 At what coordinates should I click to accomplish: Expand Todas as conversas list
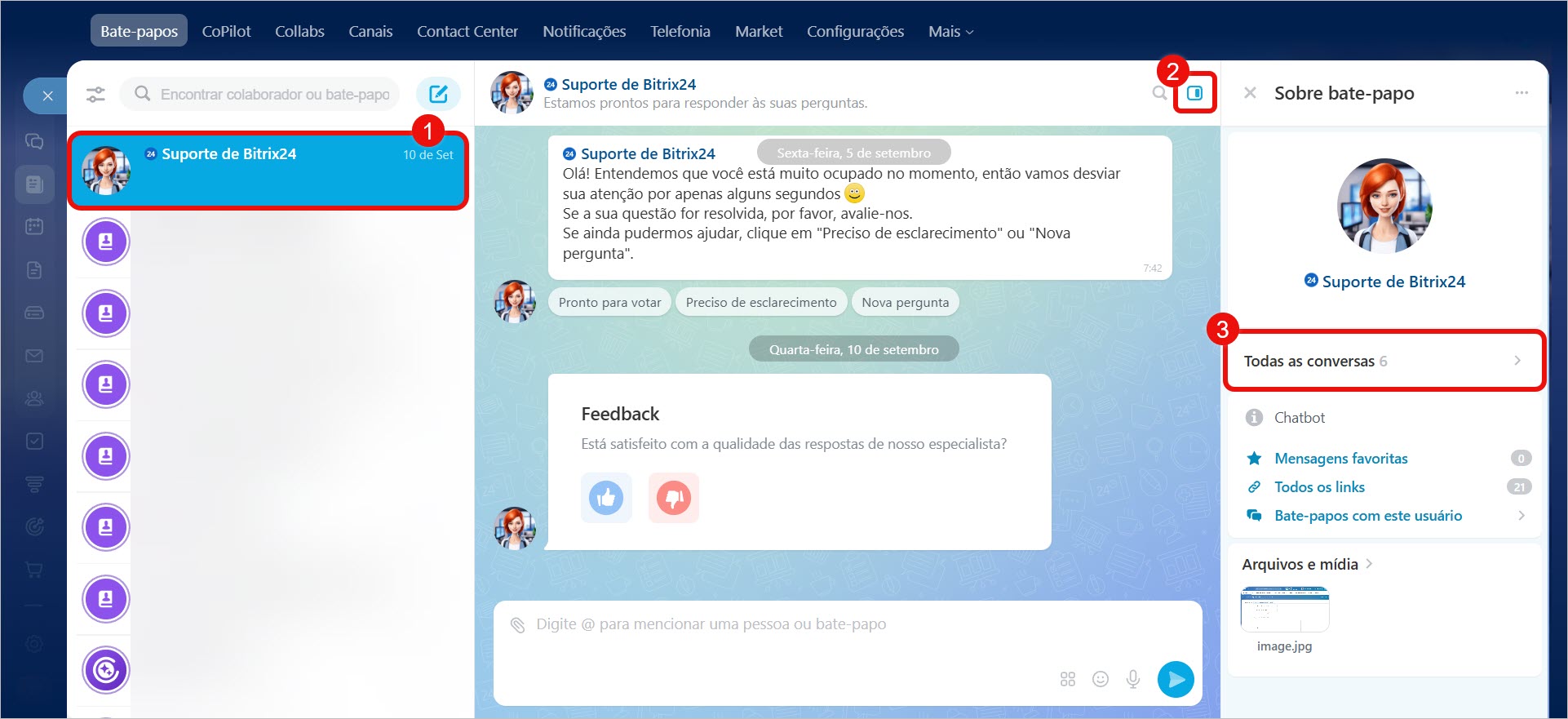[1384, 361]
